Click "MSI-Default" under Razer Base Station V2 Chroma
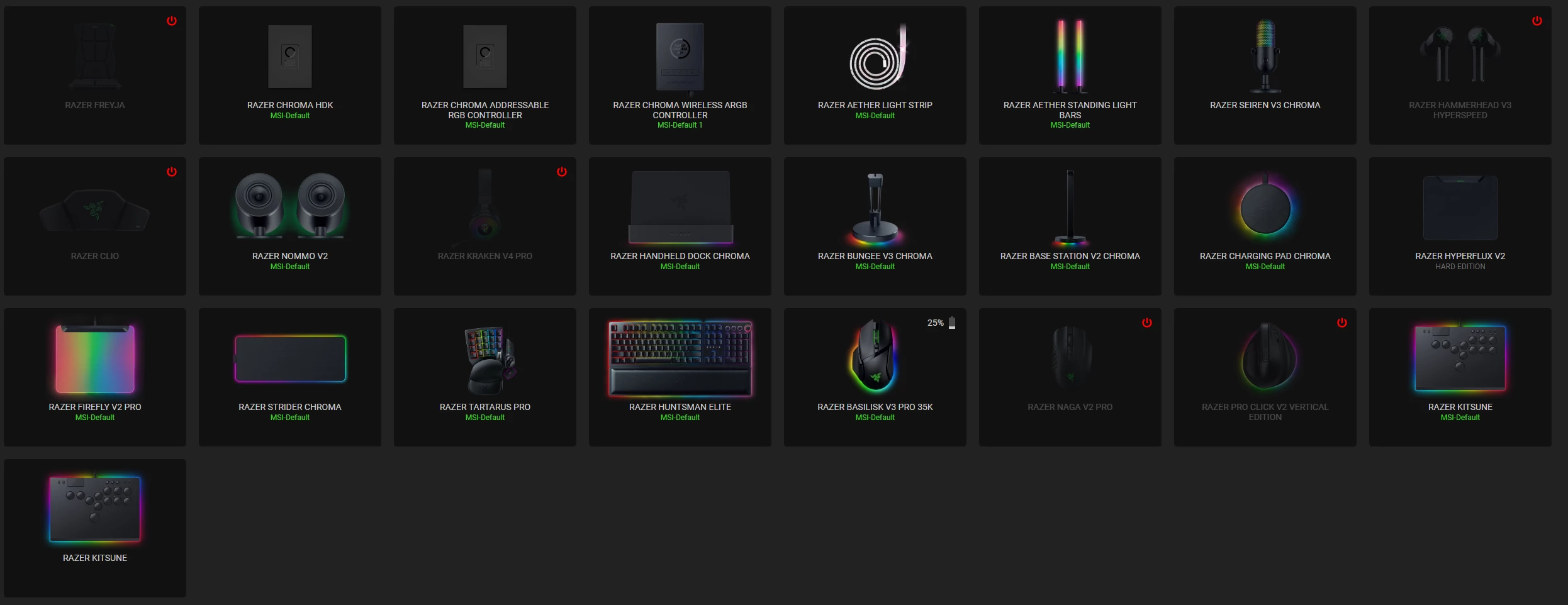Viewport: 1568px width, 605px height. [x=1070, y=267]
